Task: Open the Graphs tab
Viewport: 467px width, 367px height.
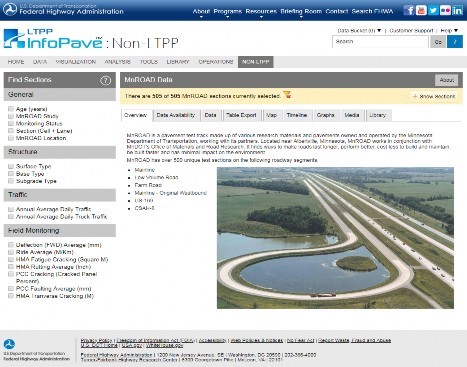Action: pos(326,115)
